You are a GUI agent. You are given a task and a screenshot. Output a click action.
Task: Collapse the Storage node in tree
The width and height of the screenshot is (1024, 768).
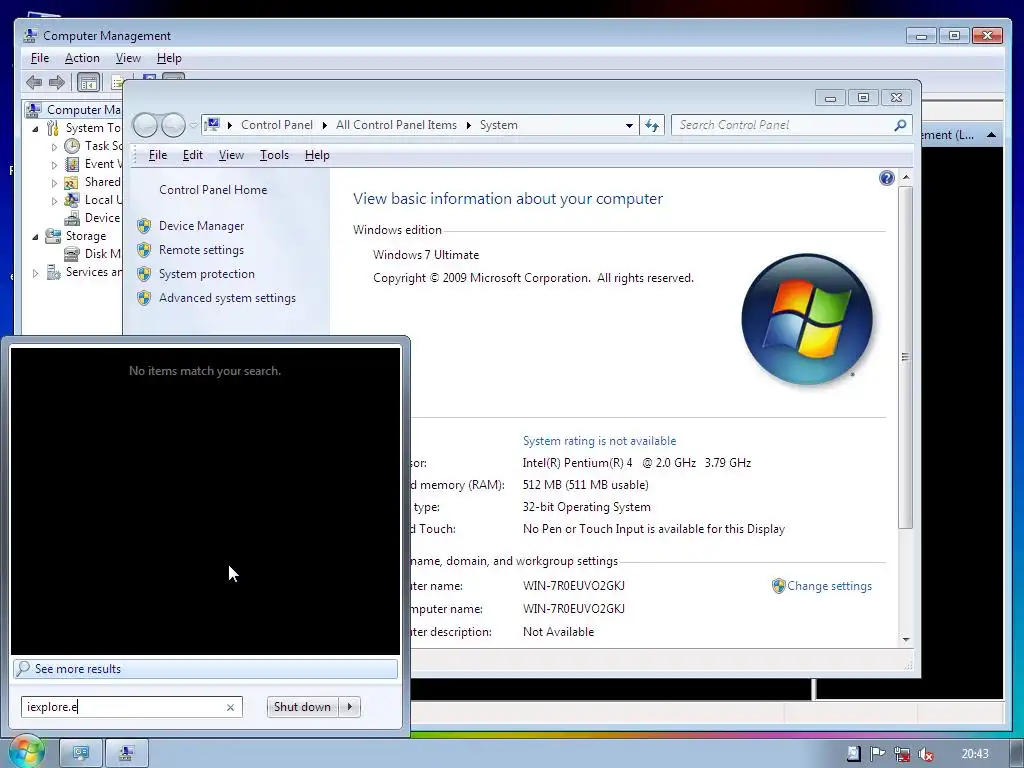pos(35,237)
